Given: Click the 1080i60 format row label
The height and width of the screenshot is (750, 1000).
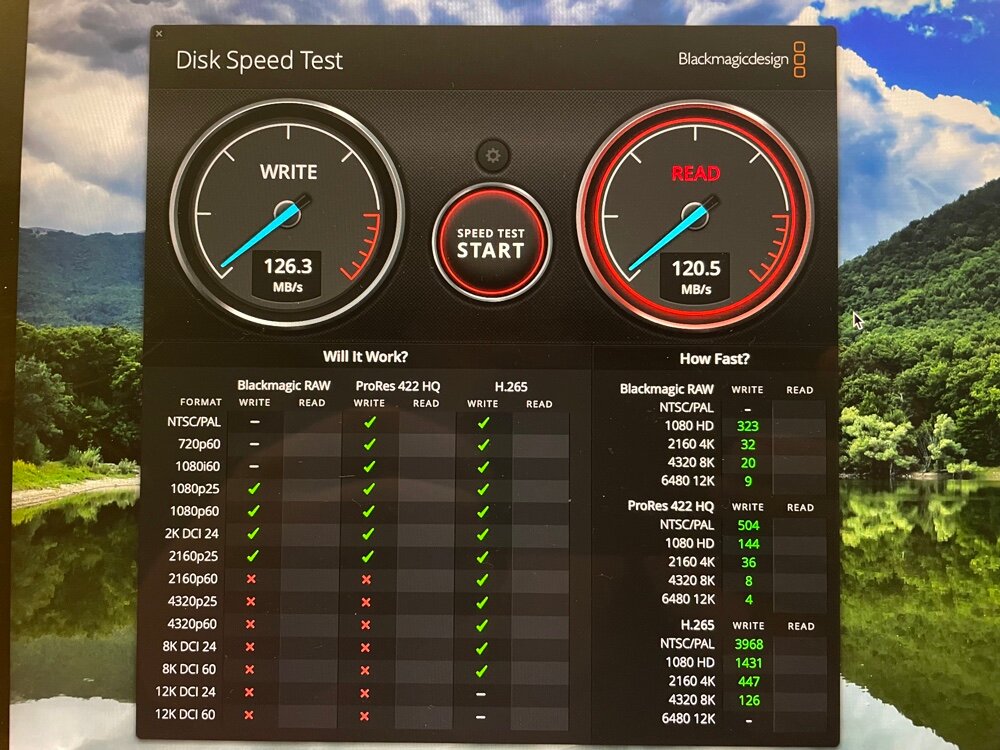Looking at the screenshot, I should 198,466.
